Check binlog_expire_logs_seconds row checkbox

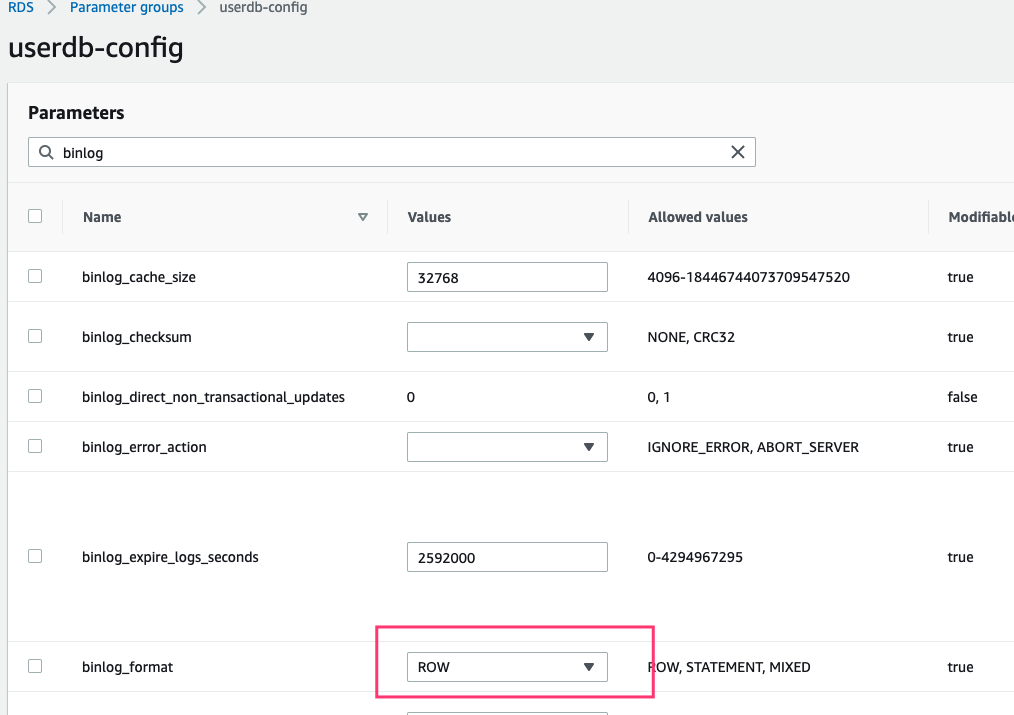(x=35, y=556)
